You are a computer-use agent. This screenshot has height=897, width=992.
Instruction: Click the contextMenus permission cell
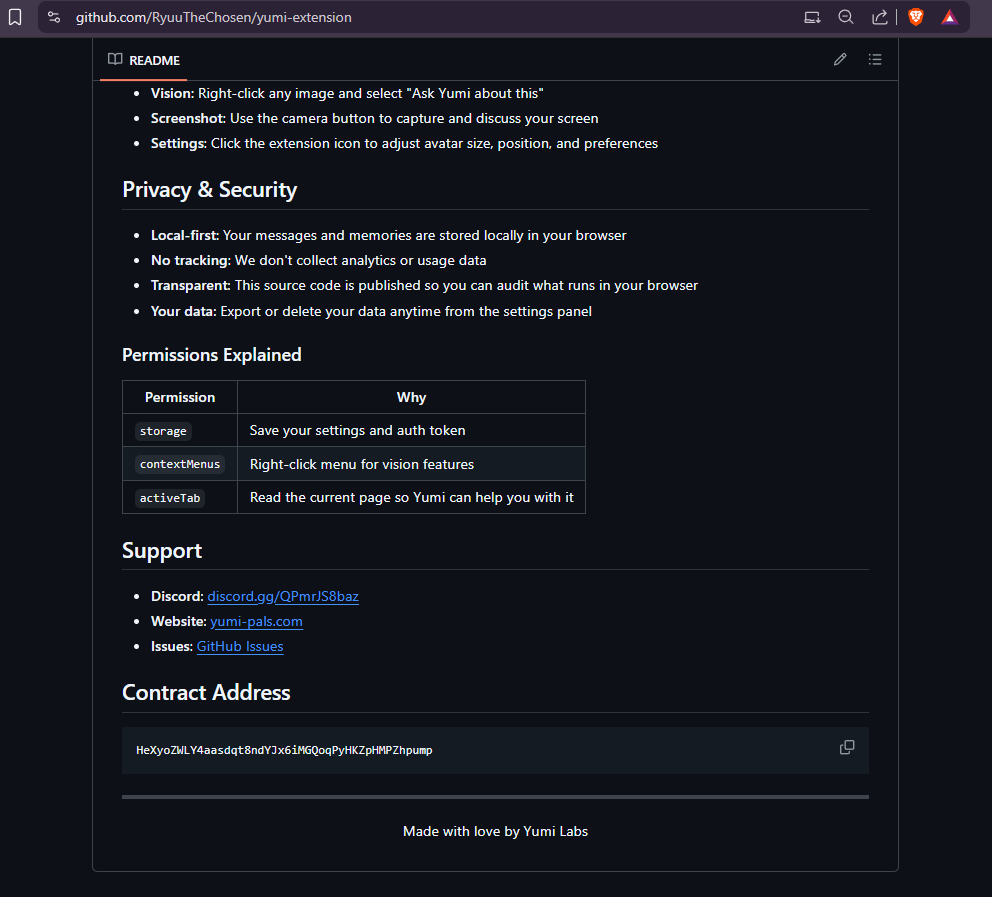pos(180,464)
